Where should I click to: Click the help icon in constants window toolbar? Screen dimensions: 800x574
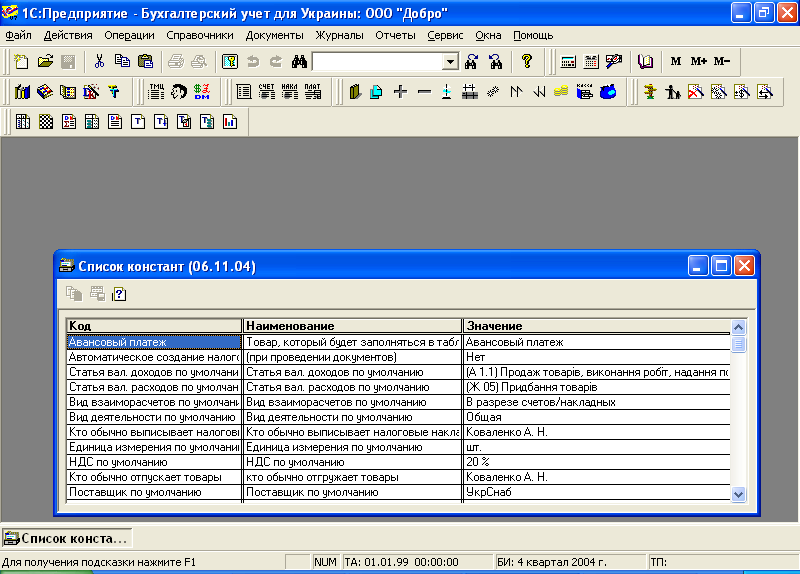tap(119, 294)
